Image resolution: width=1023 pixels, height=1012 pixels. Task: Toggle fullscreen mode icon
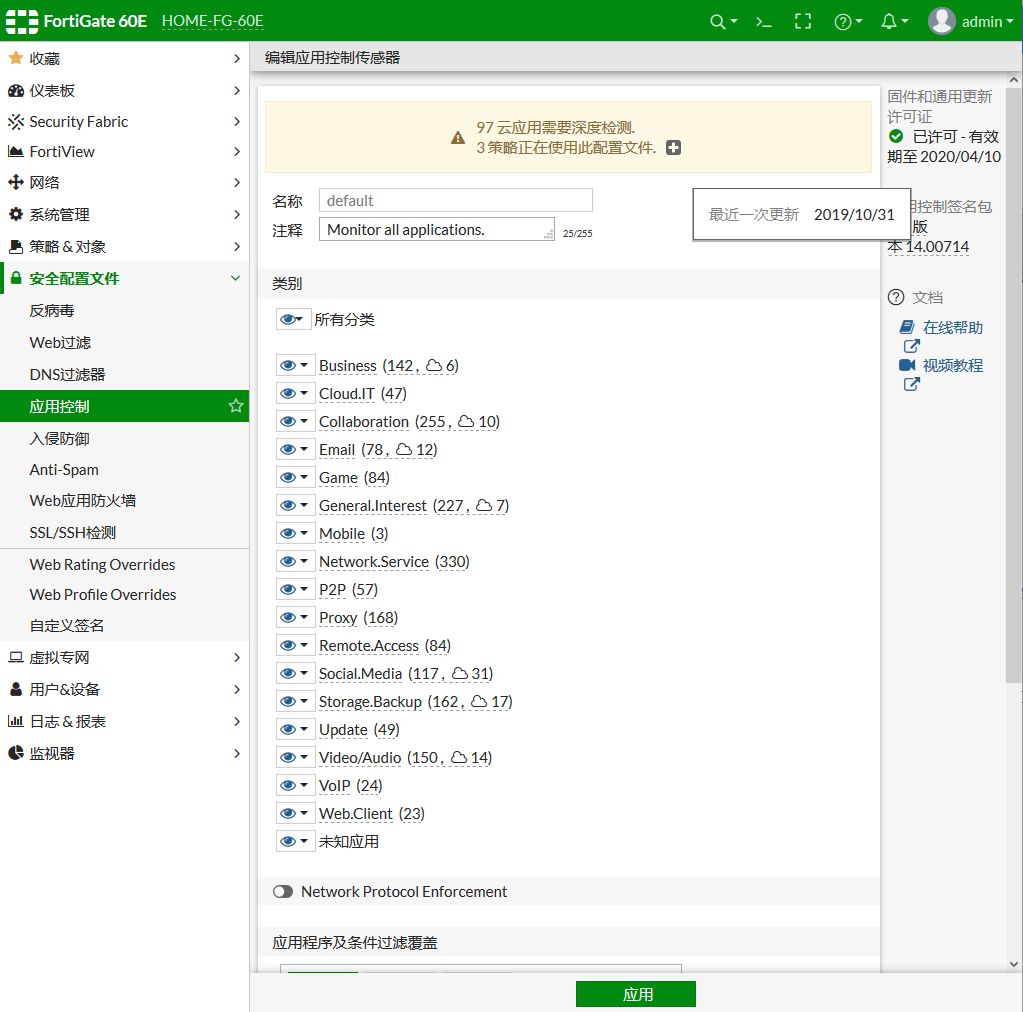pyautogui.click(x=803, y=22)
